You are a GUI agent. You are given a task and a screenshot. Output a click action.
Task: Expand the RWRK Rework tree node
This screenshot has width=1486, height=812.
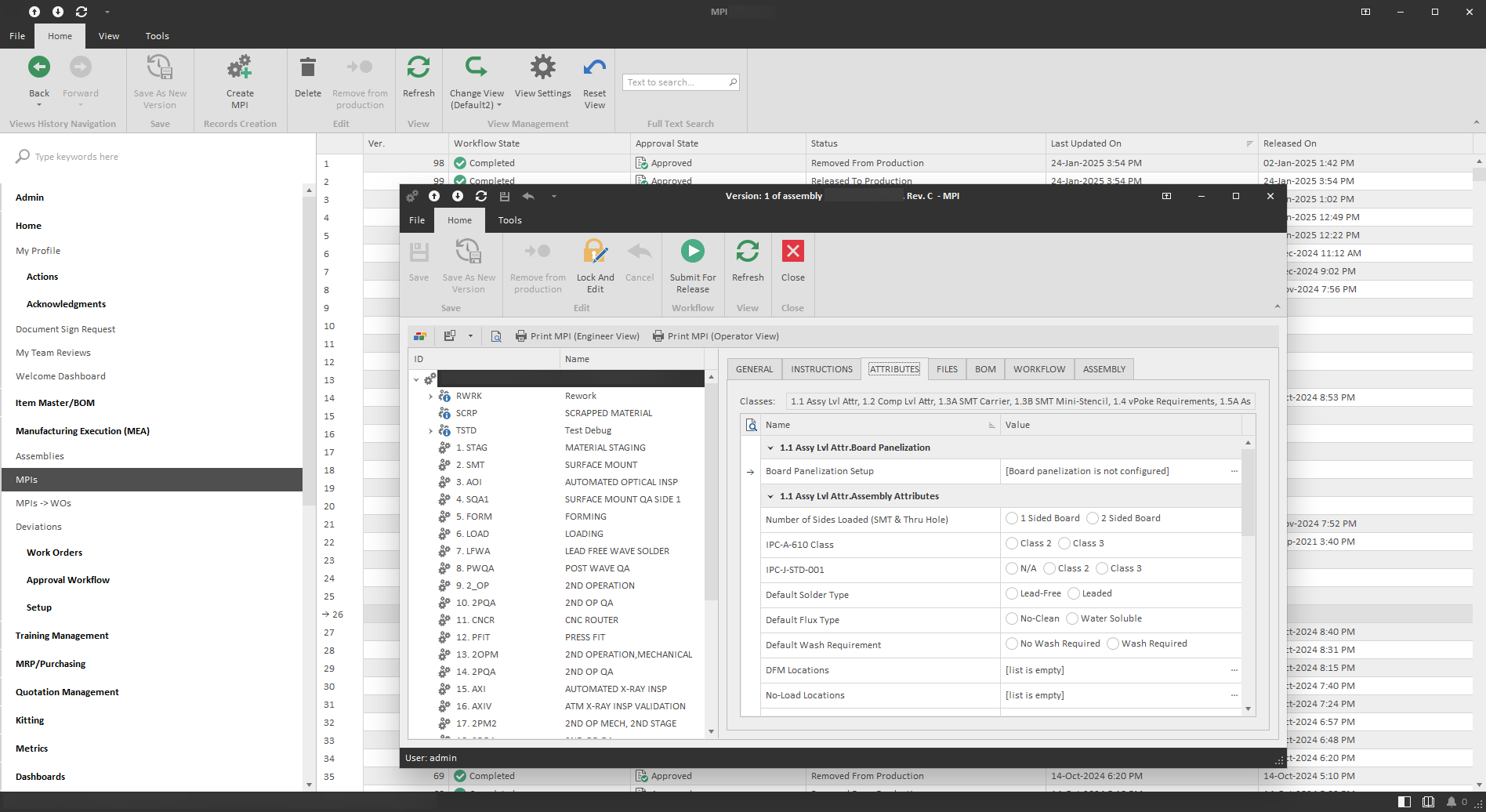[430, 397]
